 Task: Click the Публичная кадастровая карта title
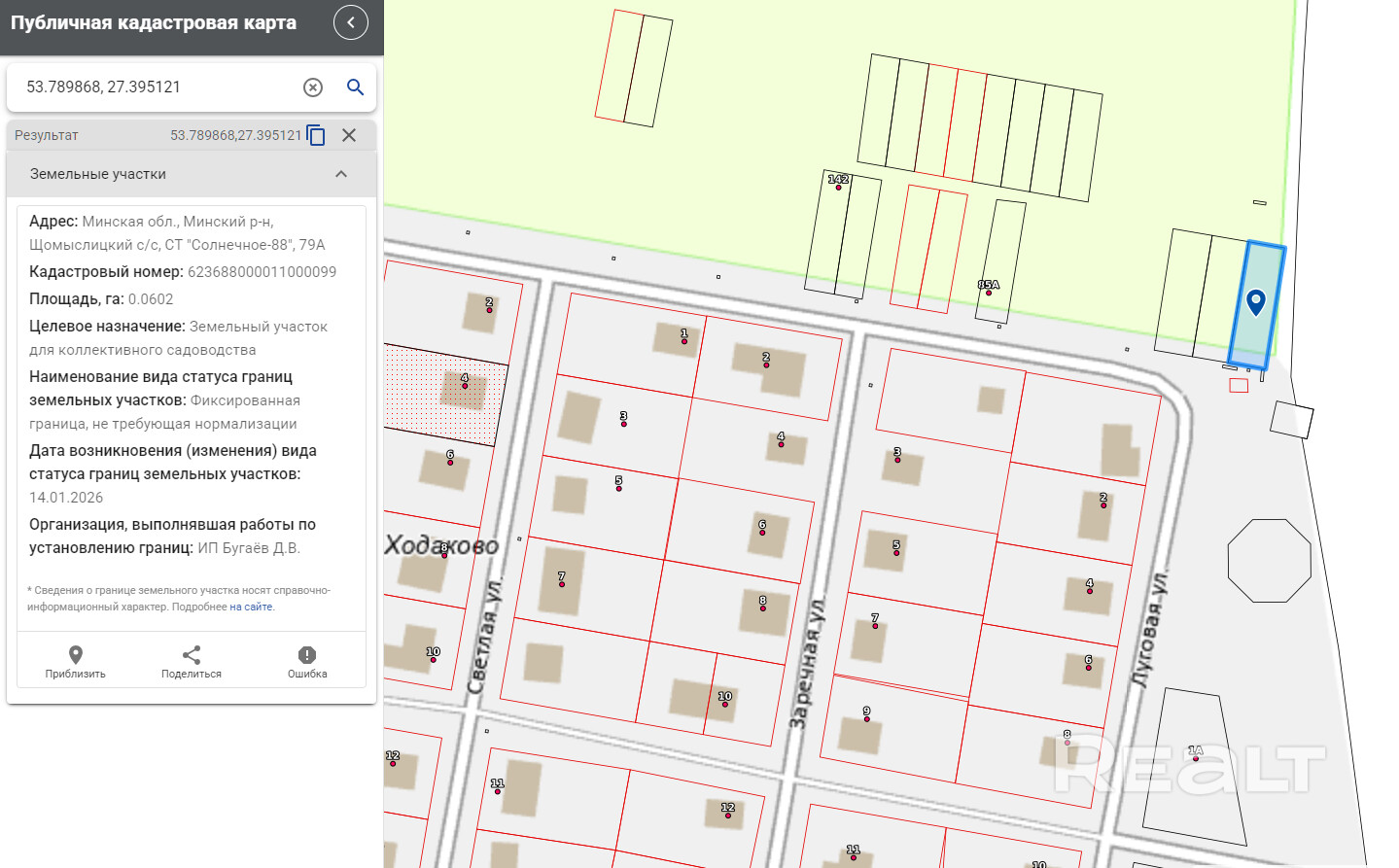point(154,22)
